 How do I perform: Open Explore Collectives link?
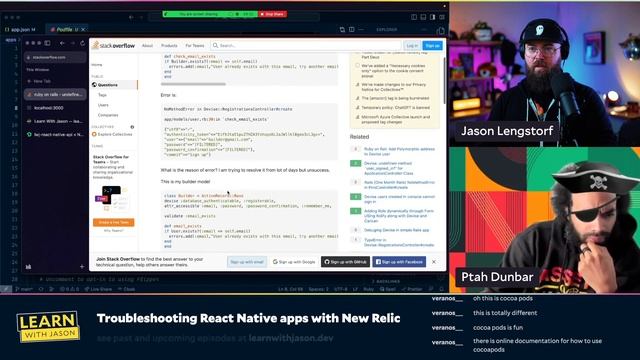[112, 134]
